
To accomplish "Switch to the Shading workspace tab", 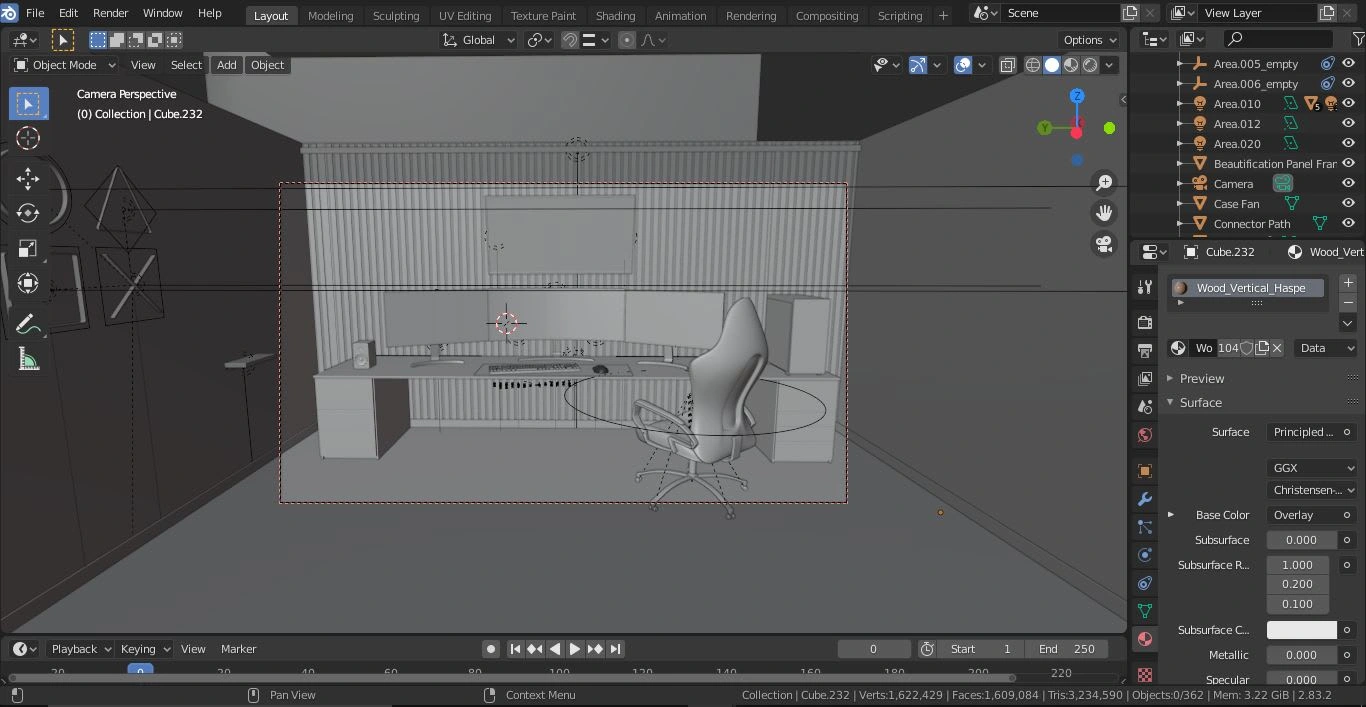I will pyautogui.click(x=615, y=16).
